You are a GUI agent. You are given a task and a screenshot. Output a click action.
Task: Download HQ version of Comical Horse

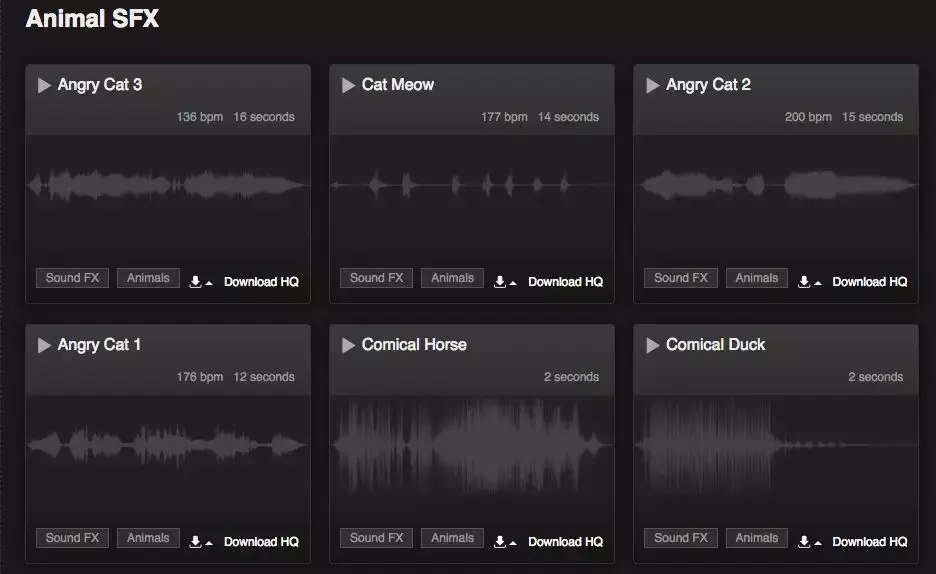pos(566,542)
